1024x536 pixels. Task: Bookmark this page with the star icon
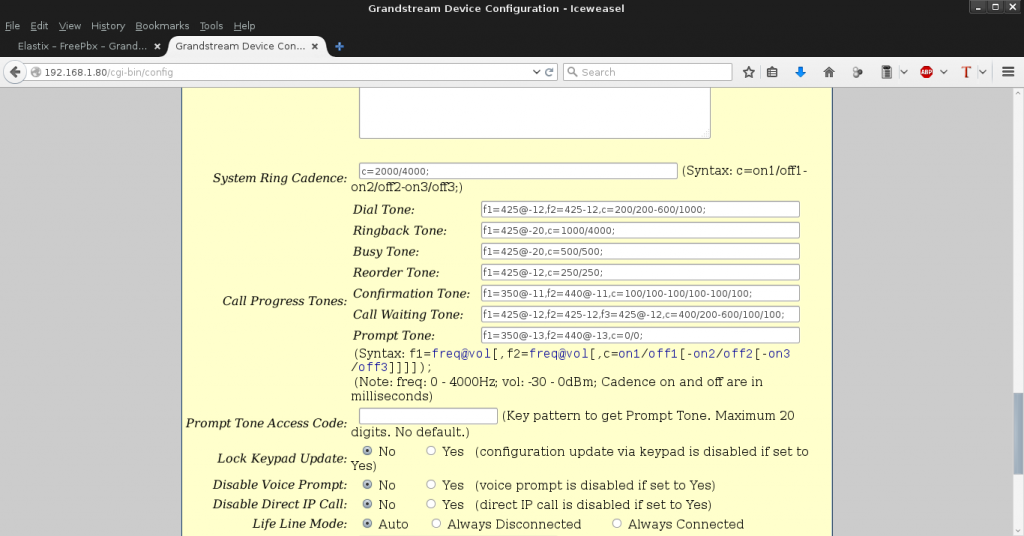point(748,72)
